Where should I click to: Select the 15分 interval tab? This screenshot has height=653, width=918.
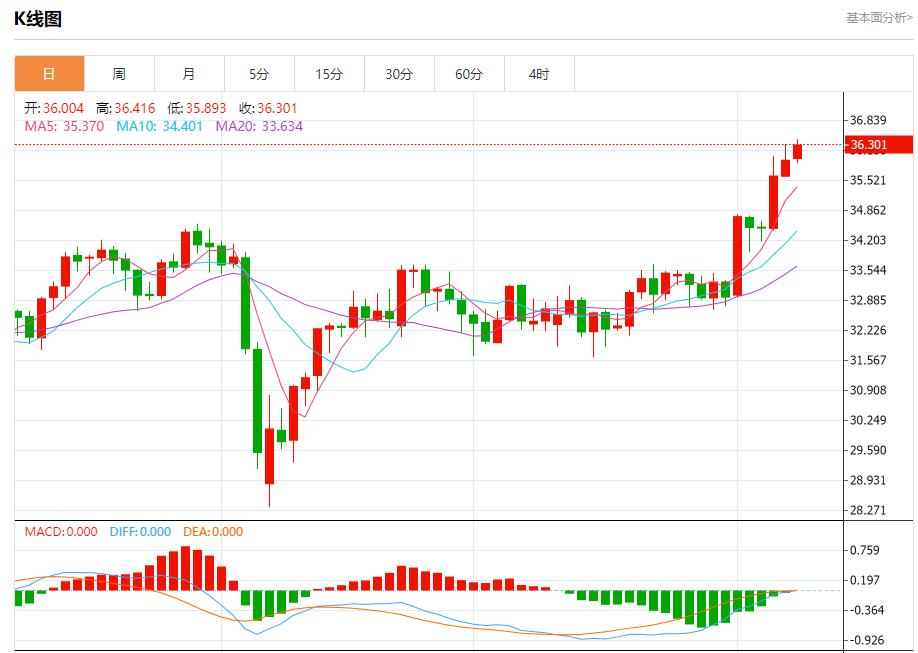[329, 74]
